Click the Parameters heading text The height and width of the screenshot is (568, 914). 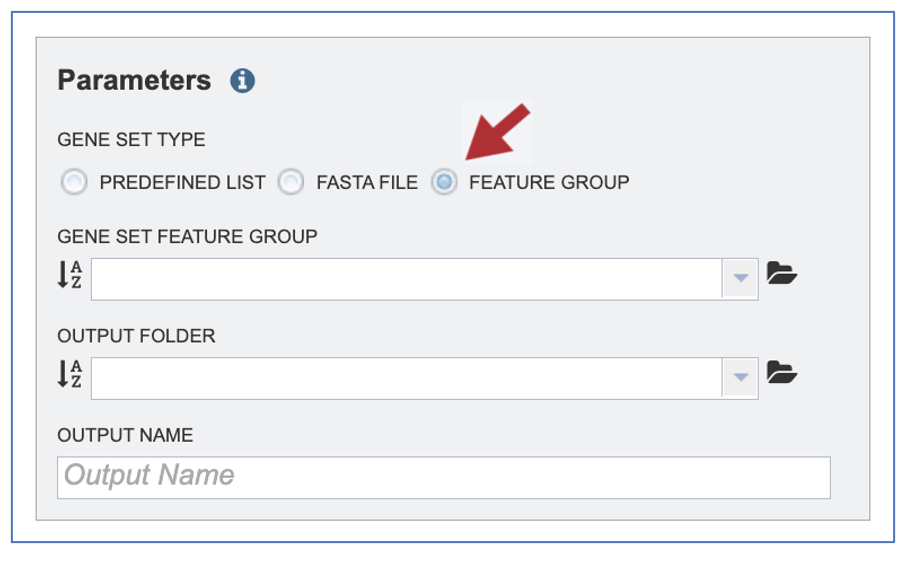click(x=134, y=80)
